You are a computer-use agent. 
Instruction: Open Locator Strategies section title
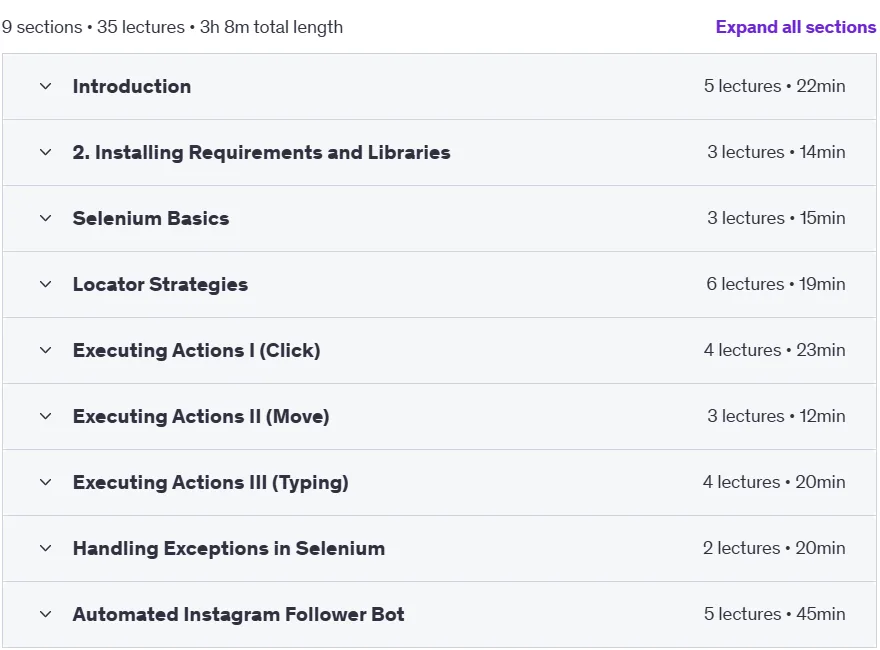point(161,285)
